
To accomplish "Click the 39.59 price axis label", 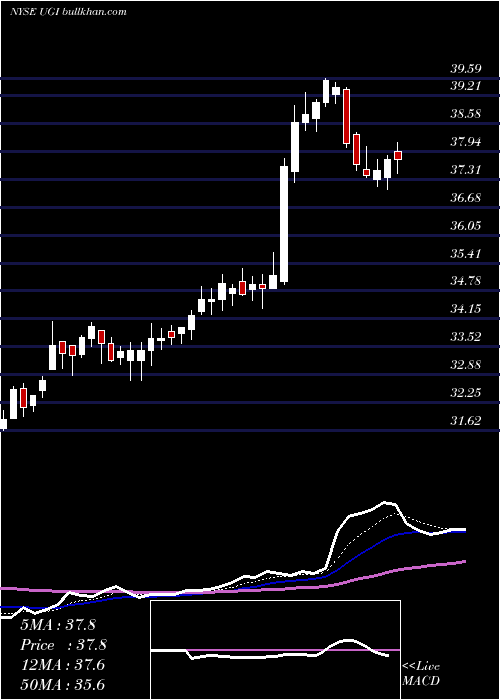I will [465, 69].
